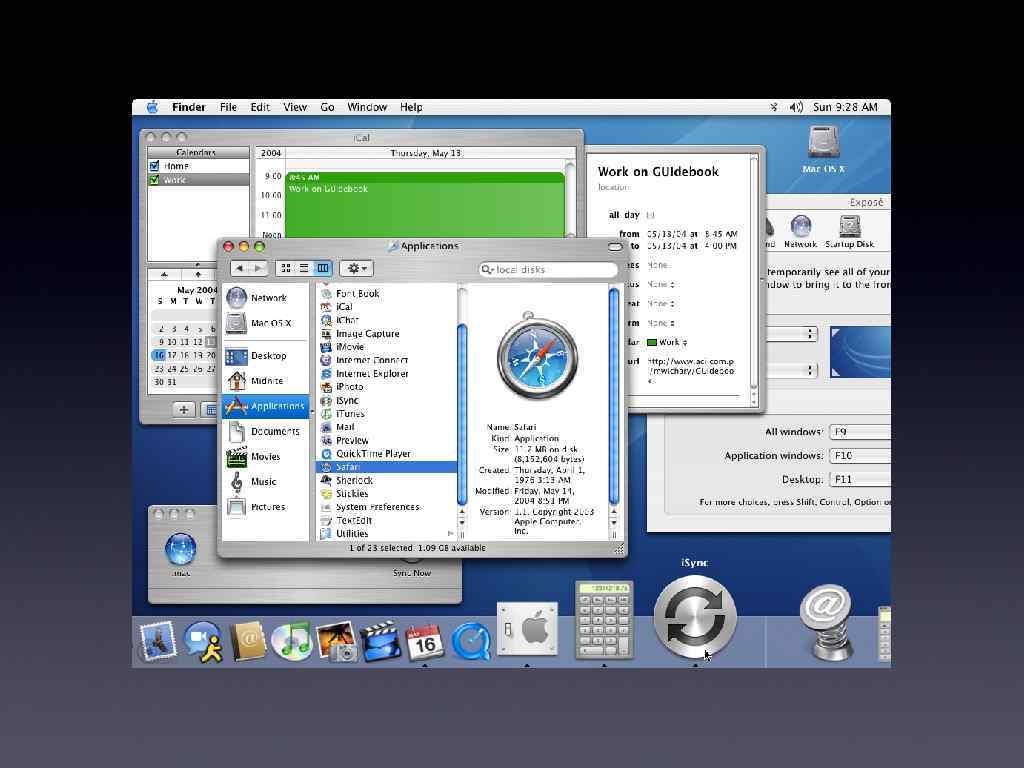Open the File menu
Image resolution: width=1024 pixels, height=768 pixels.
tap(228, 107)
